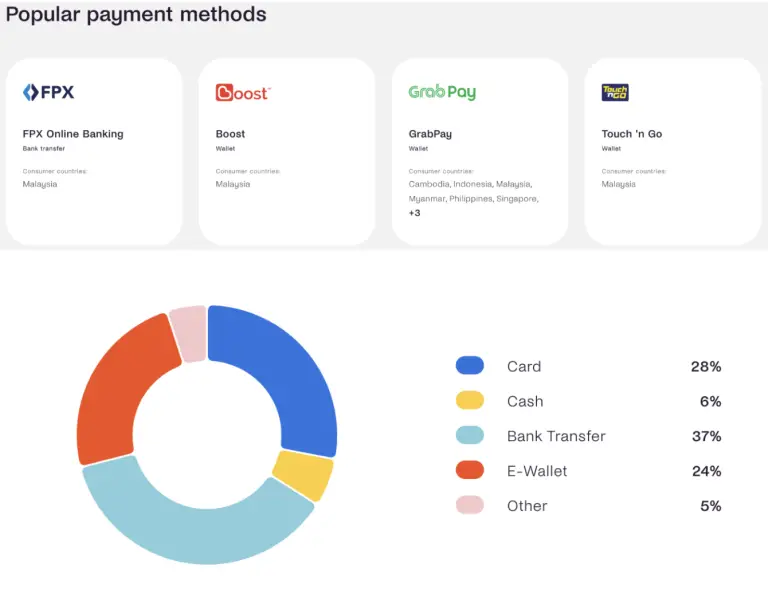The height and width of the screenshot is (589, 768).
Task: Click the Touch 'n Go logo
Action: [615, 93]
